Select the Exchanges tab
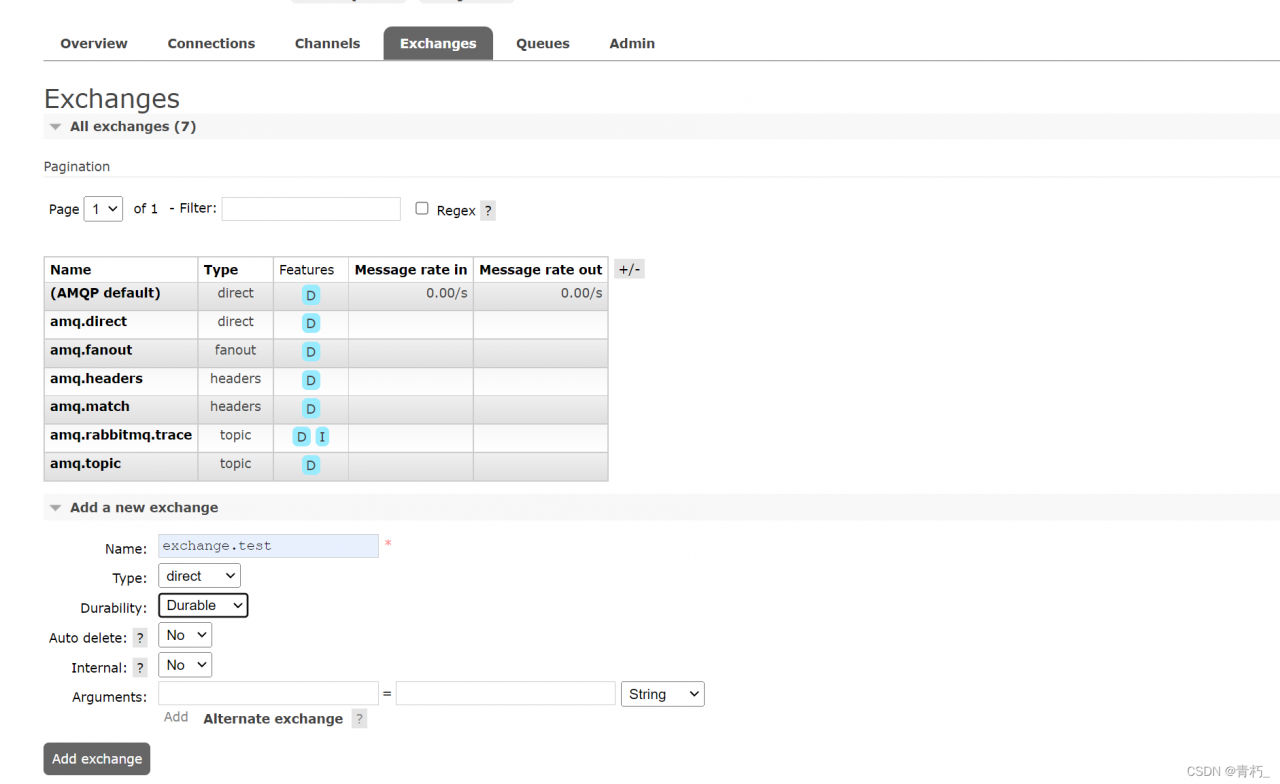The height and width of the screenshot is (784, 1280). tap(438, 43)
